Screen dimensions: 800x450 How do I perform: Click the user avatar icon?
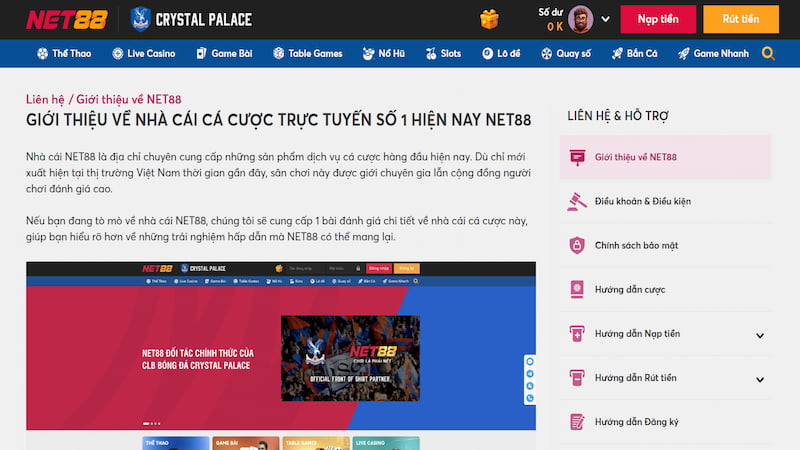point(583,19)
